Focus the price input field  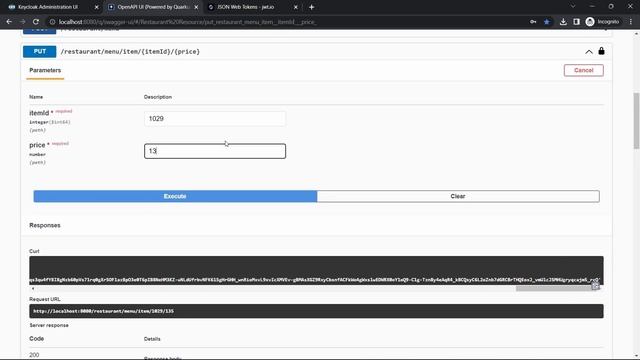pyautogui.click(x=215, y=151)
